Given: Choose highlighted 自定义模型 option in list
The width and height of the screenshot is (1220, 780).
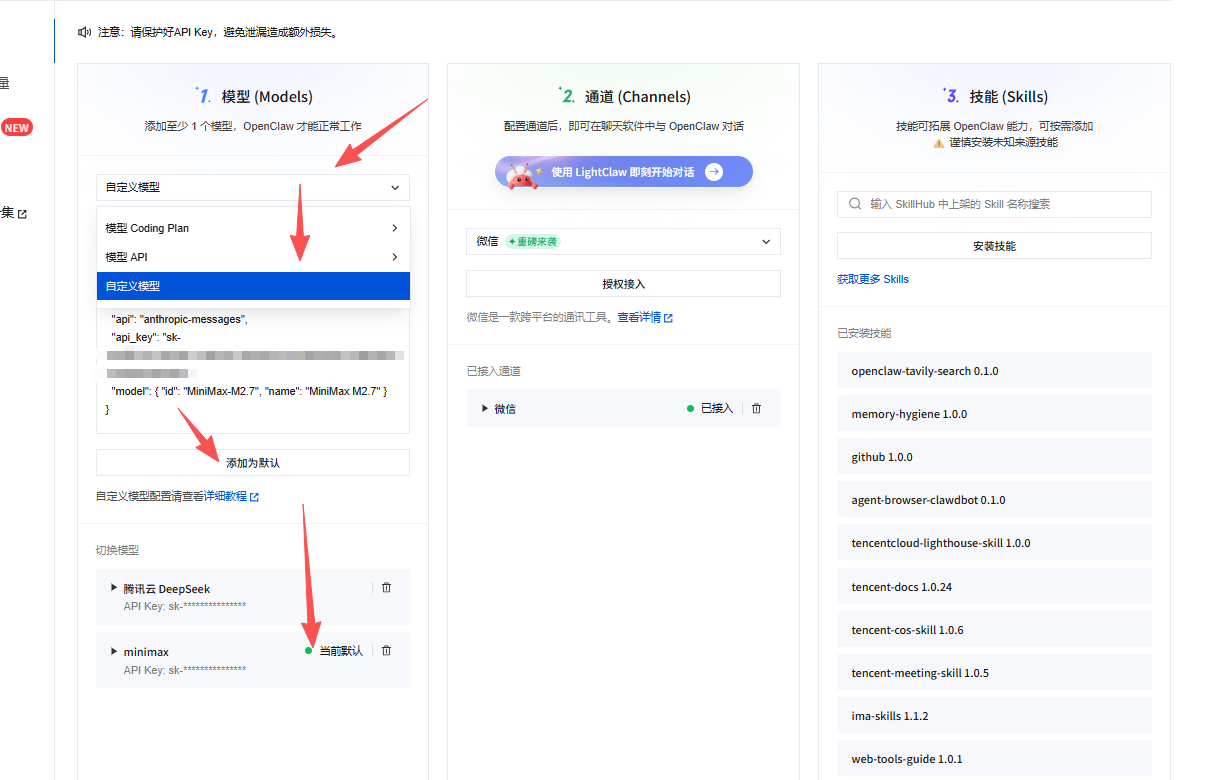Looking at the screenshot, I should point(253,286).
